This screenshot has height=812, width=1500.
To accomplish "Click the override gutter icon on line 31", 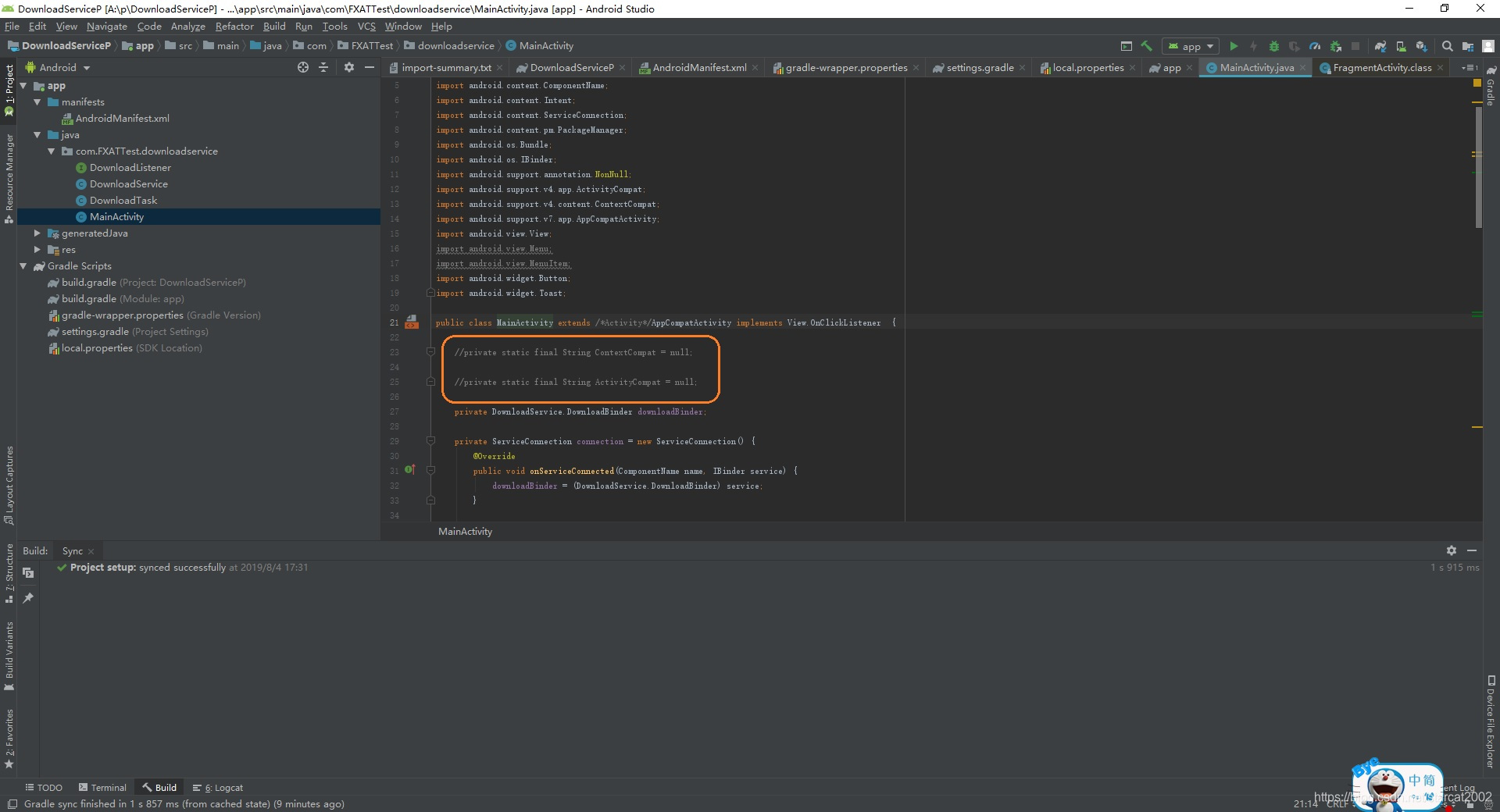I will pos(409,470).
